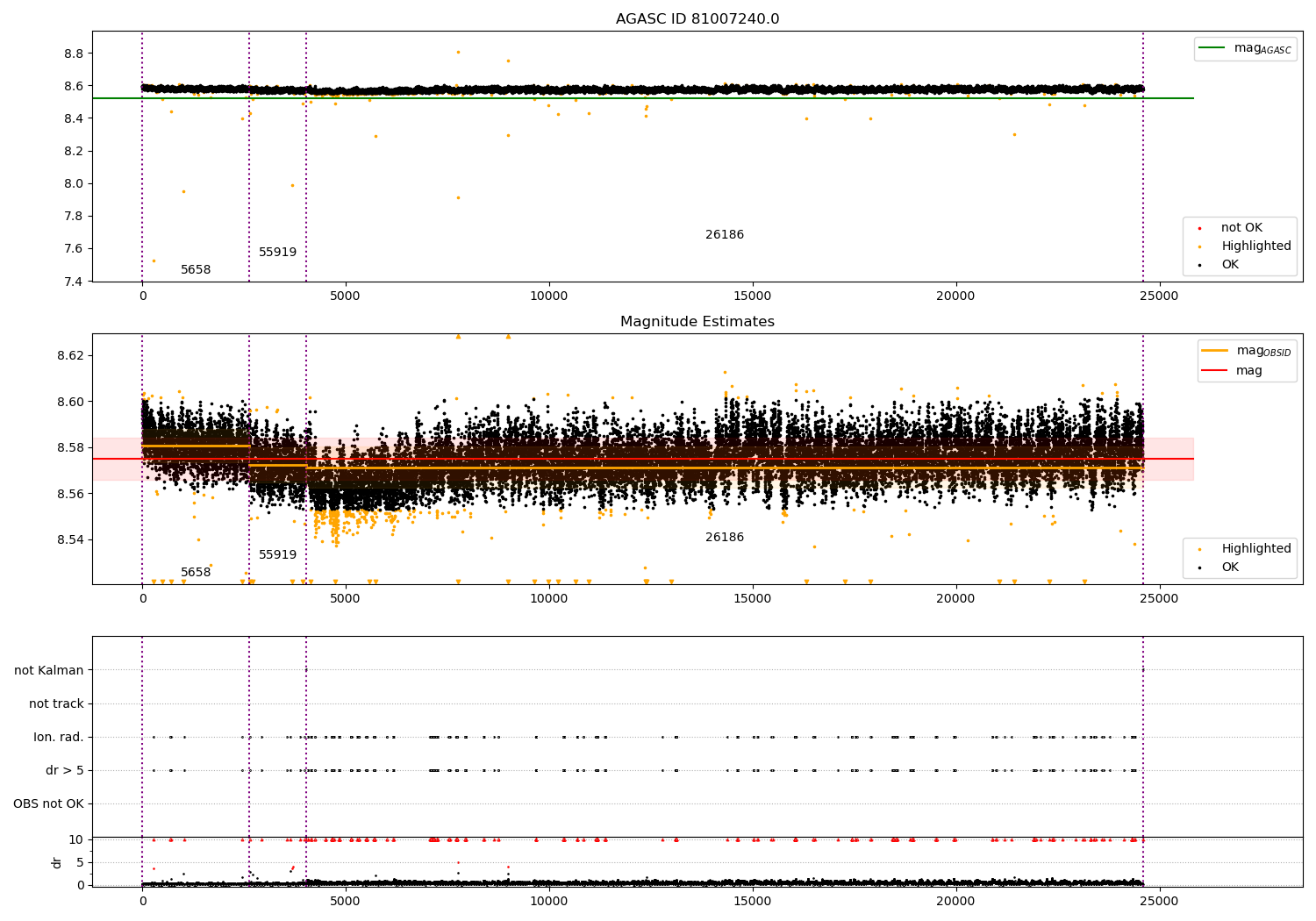Screen dimensions: 1316x921
Task: Click the 8.0 y-tick in top plot
Action: pos(75,184)
